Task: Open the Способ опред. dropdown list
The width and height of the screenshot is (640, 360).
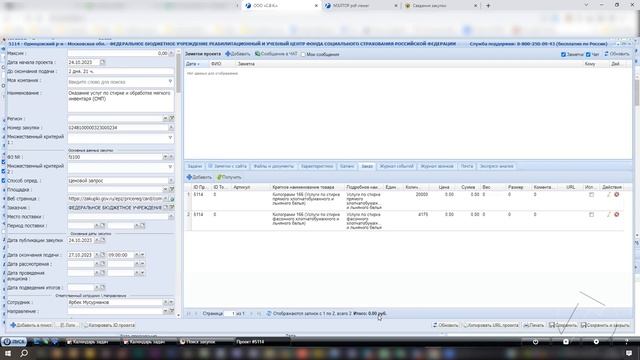Action: 171,180
